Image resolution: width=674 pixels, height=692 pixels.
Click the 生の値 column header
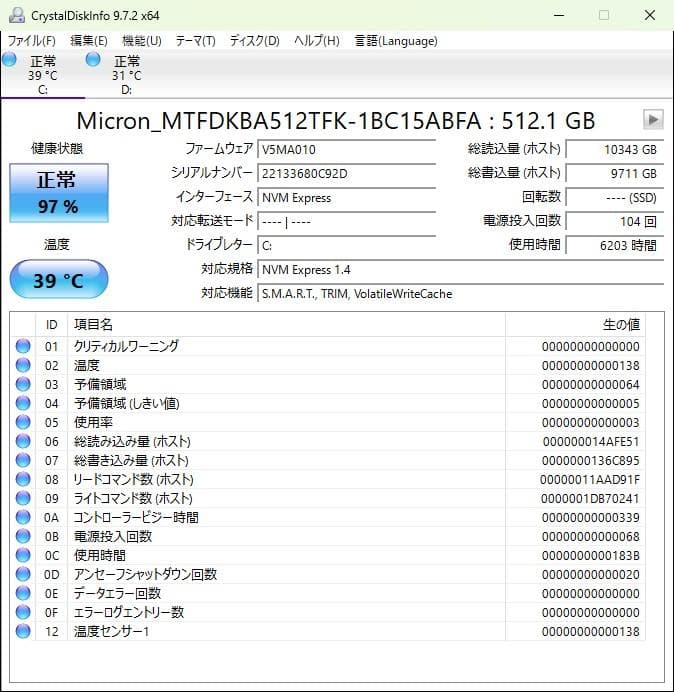tap(576, 325)
